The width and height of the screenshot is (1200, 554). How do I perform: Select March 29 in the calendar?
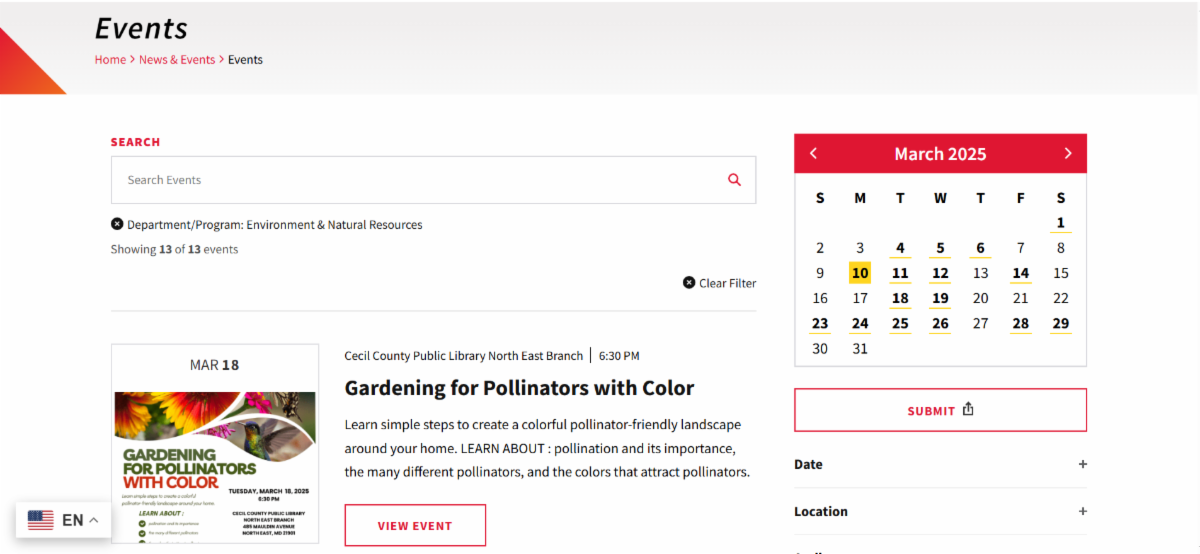click(1060, 323)
